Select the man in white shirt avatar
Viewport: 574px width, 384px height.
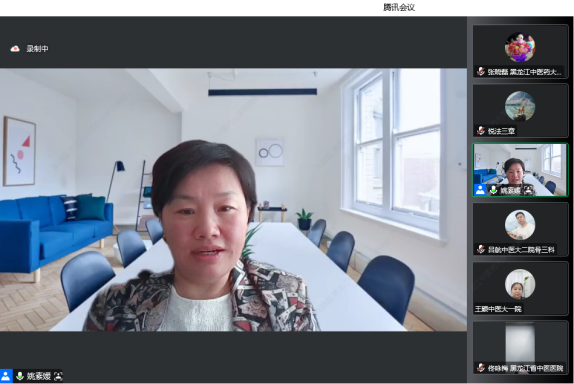(x=520, y=225)
